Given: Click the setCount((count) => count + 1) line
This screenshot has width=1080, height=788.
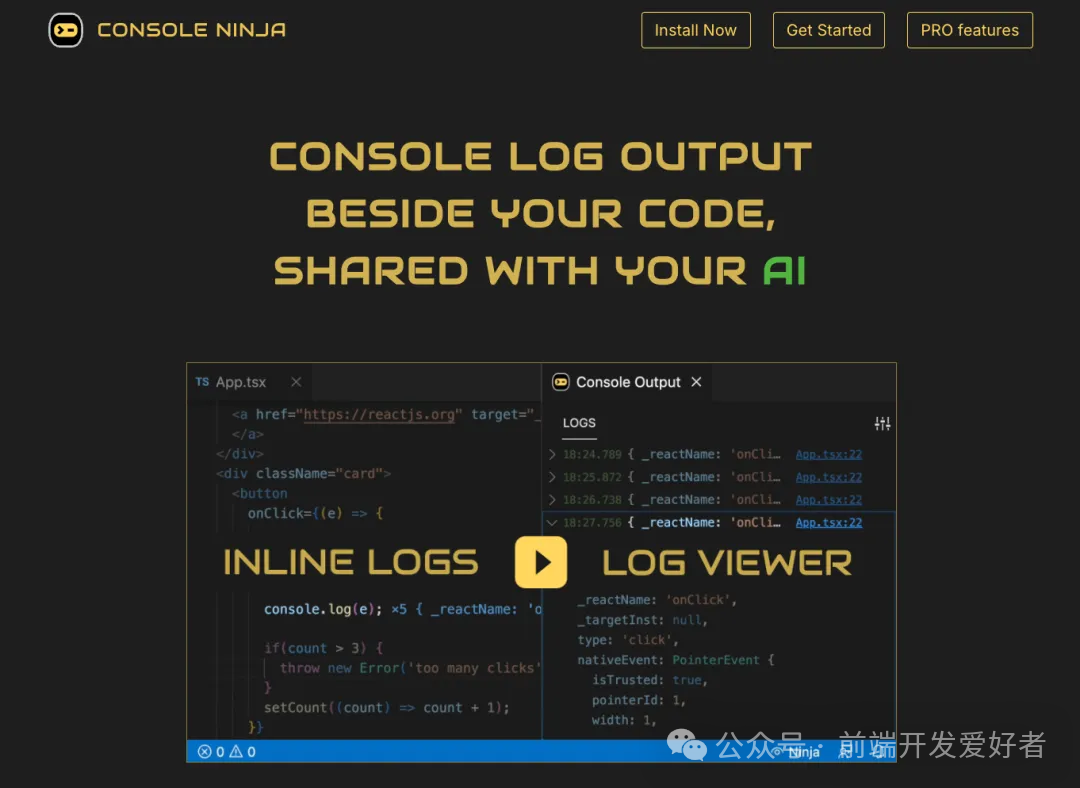Looking at the screenshot, I should (x=387, y=708).
